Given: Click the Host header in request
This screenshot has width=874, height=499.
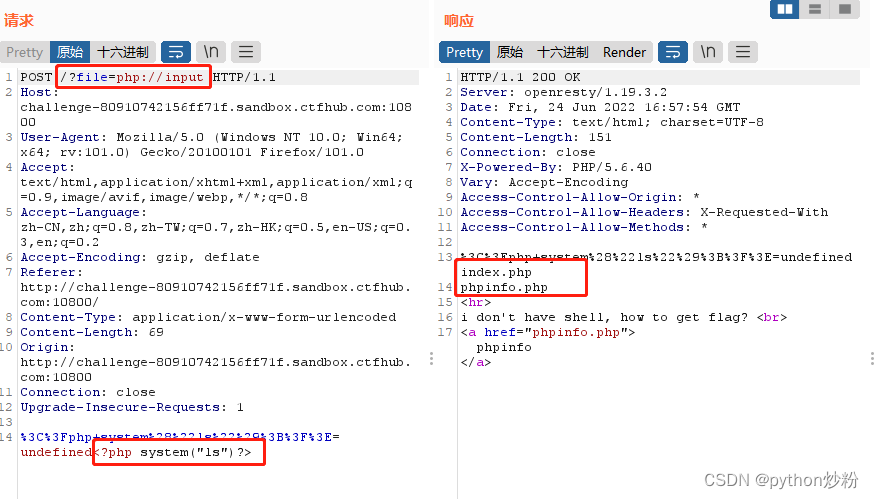Looking at the screenshot, I should coord(40,92).
